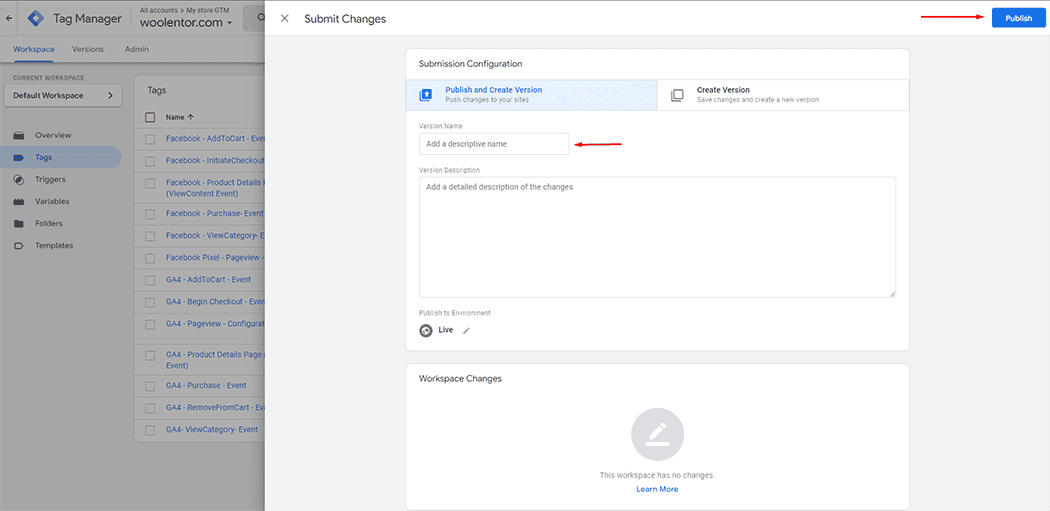Open the Facebook - Purchase- Event tag

coord(215,214)
